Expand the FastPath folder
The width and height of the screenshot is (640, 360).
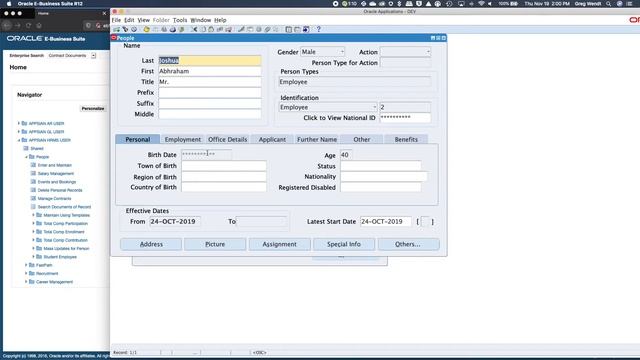point(26,265)
